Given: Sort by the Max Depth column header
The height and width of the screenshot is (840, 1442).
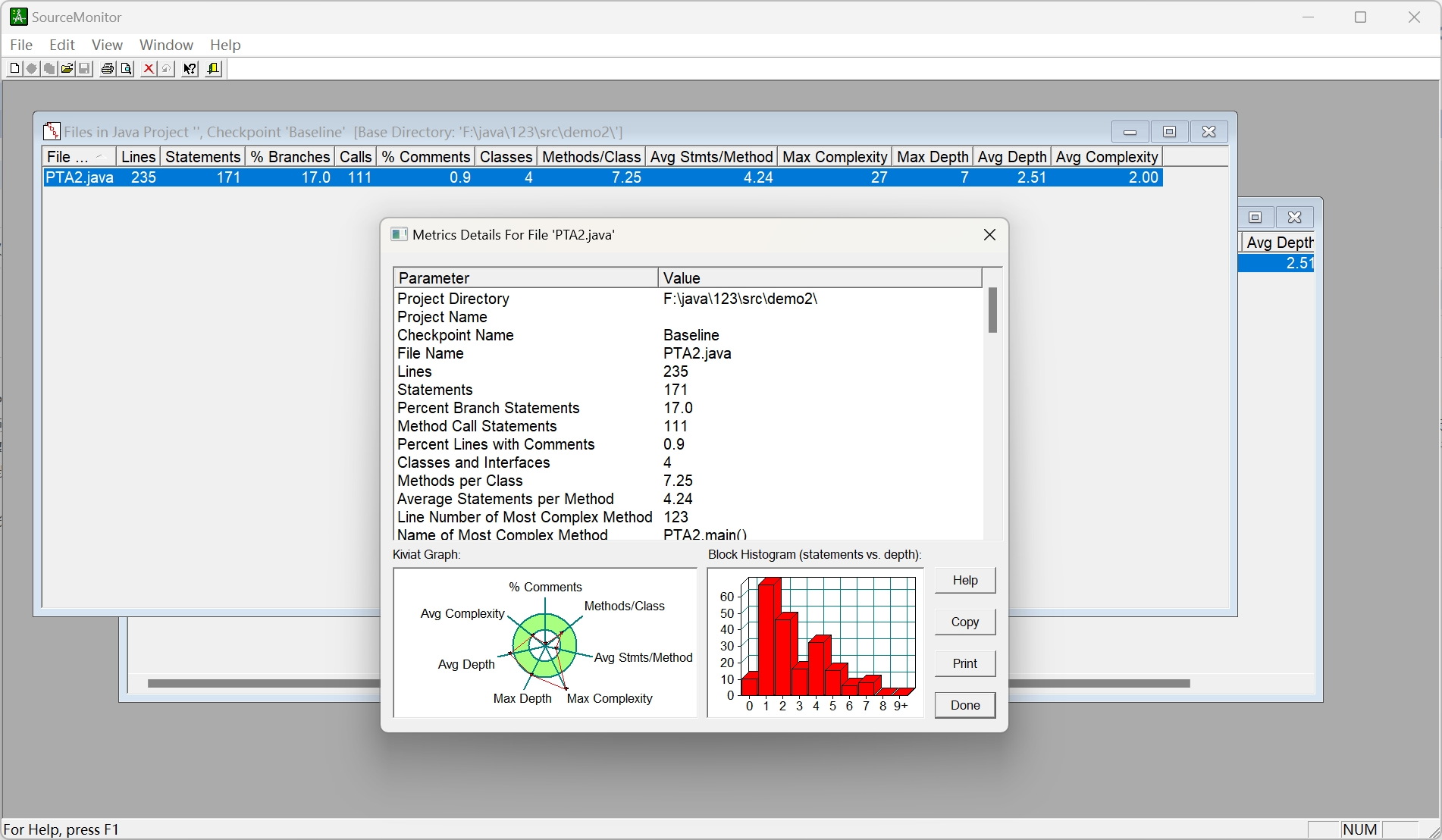Looking at the screenshot, I should (x=933, y=157).
